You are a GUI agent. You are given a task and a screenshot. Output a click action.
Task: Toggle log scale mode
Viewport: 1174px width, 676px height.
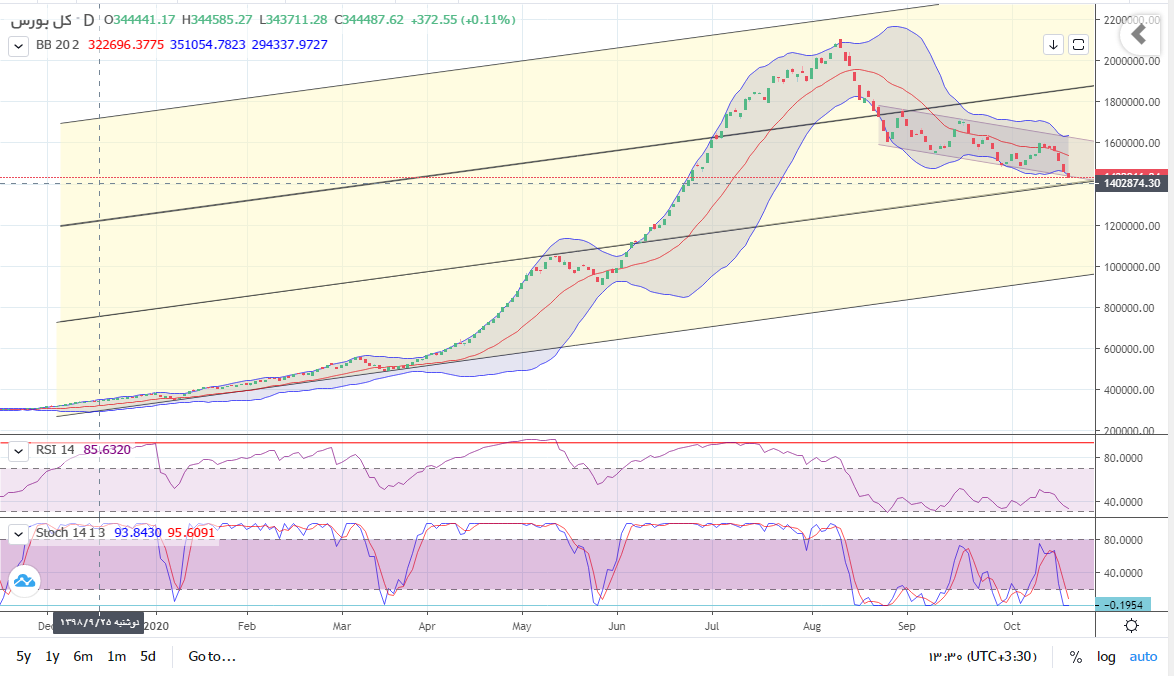point(1107,657)
